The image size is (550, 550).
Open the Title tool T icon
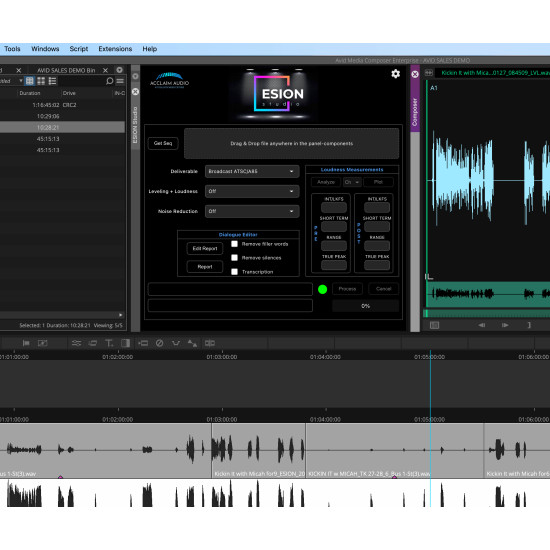tap(109, 343)
